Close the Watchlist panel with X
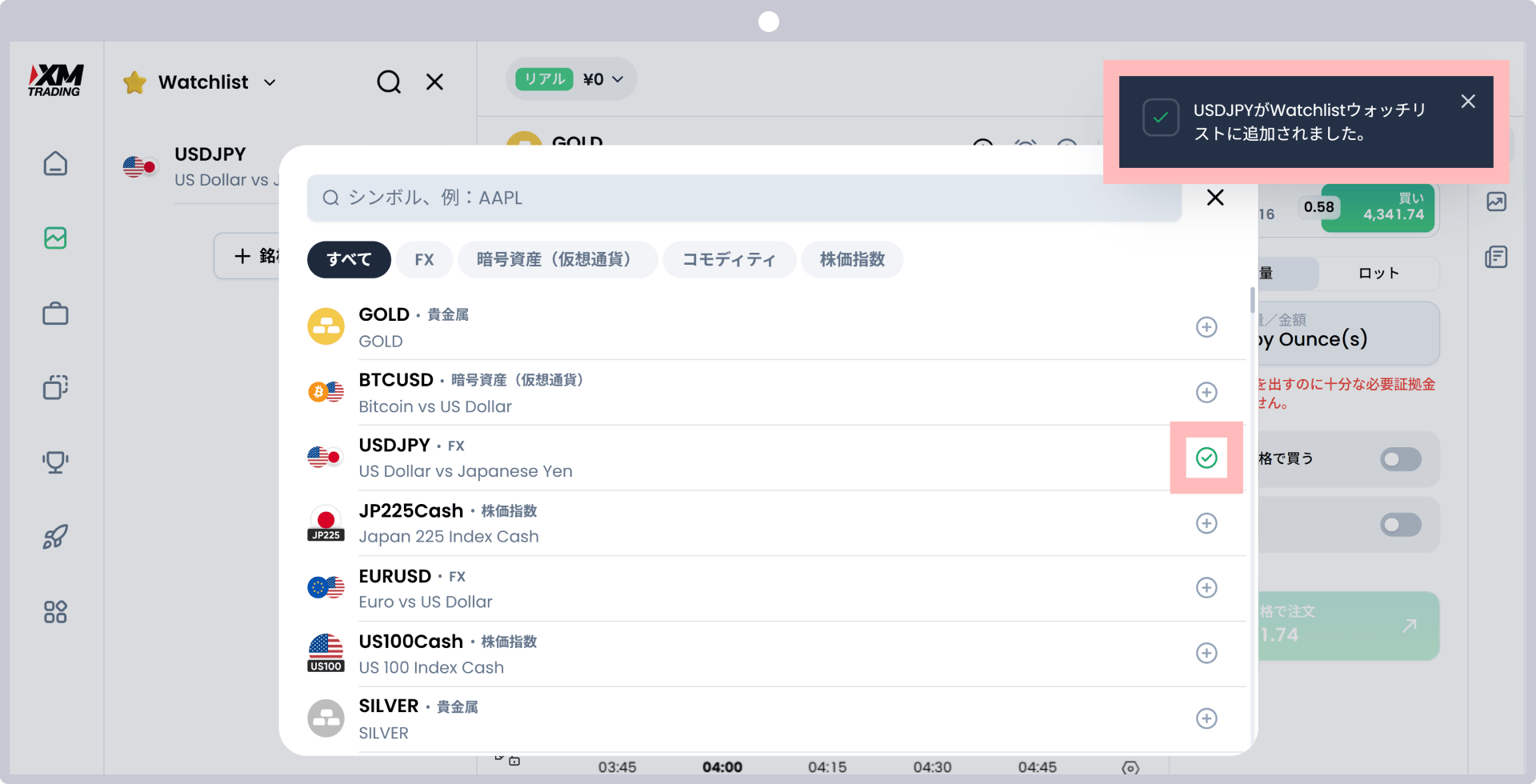Image resolution: width=1536 pixels, height=784 pixels. (434, 82)
